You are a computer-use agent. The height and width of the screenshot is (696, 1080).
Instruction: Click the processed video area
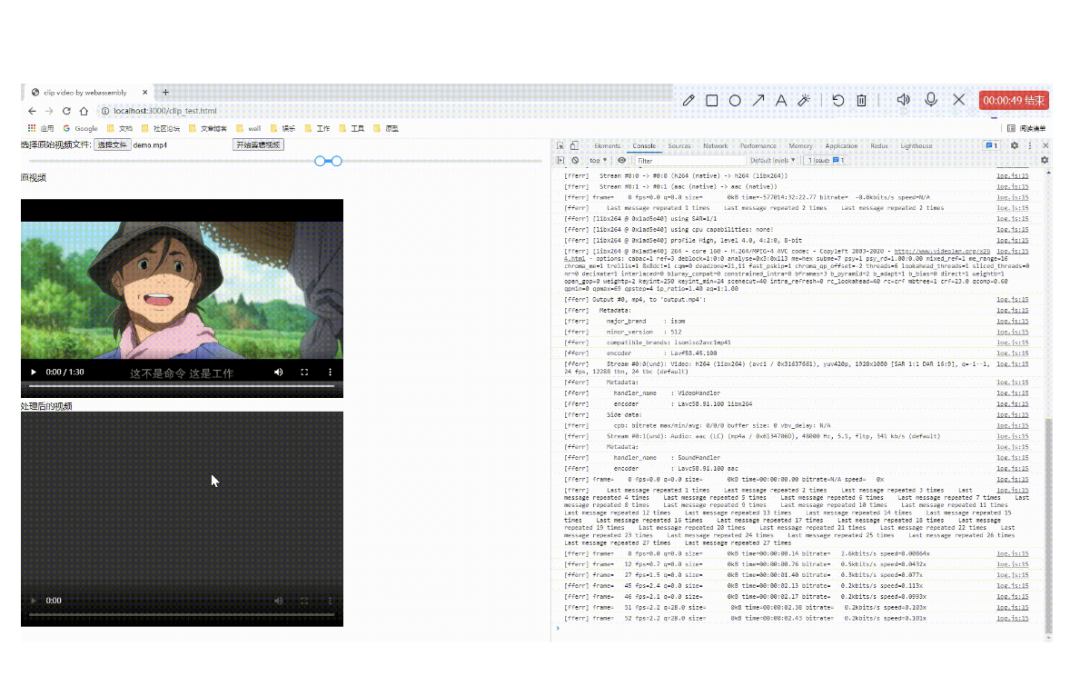pos(182,519)
